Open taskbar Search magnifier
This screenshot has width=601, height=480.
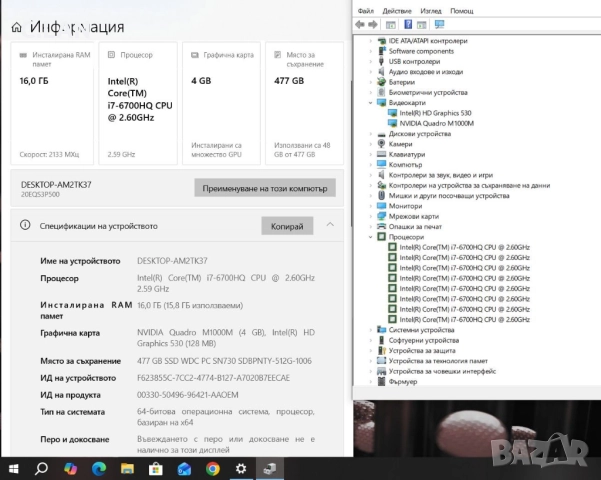tap(41, 468)
